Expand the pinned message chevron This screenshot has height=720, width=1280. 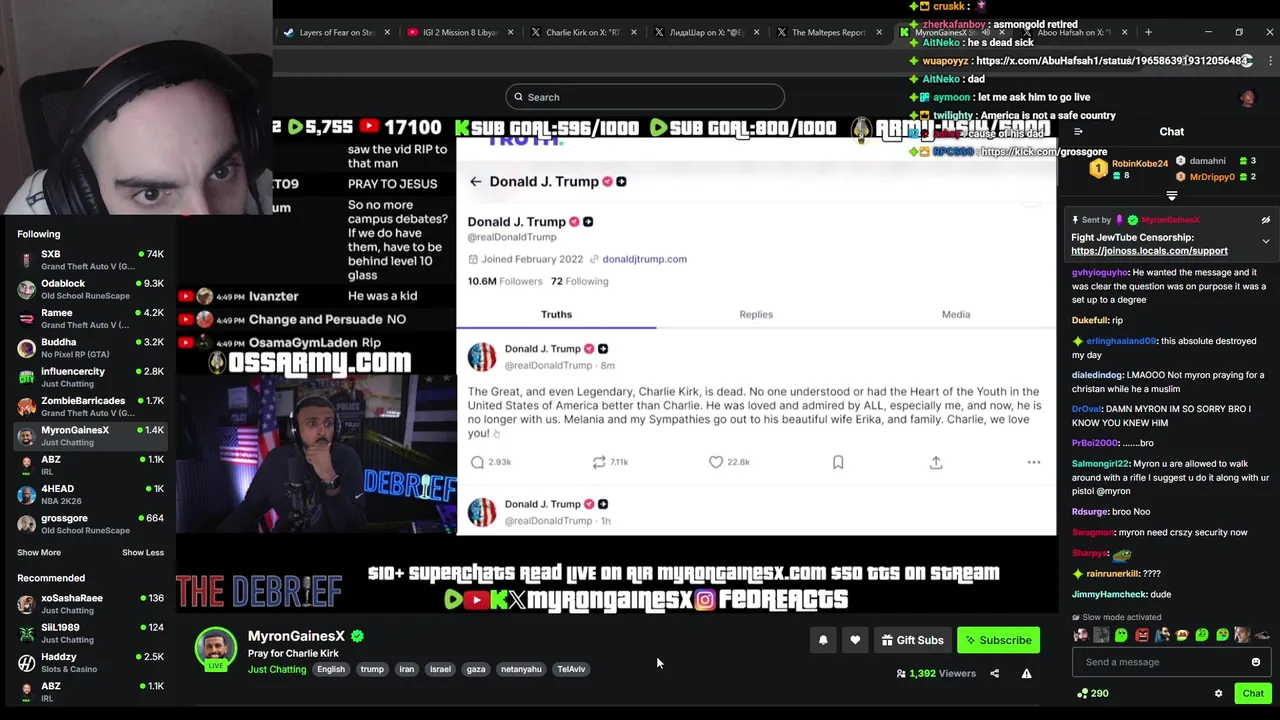coord(1265,241)
